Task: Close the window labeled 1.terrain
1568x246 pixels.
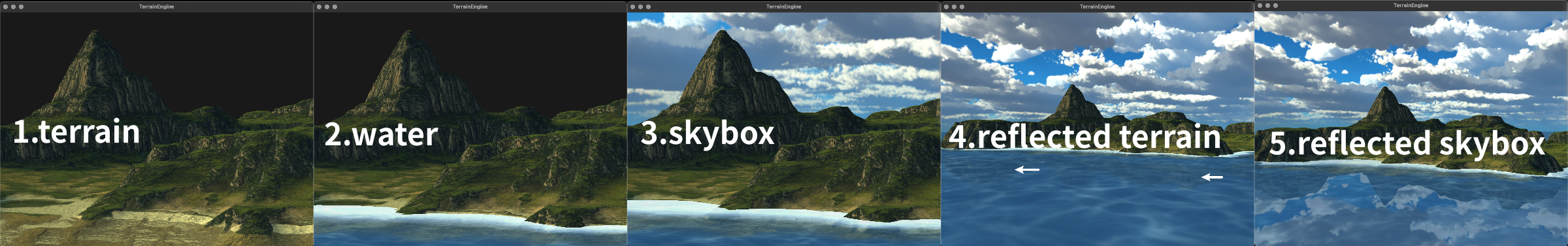Action: [x=5, y=7]
